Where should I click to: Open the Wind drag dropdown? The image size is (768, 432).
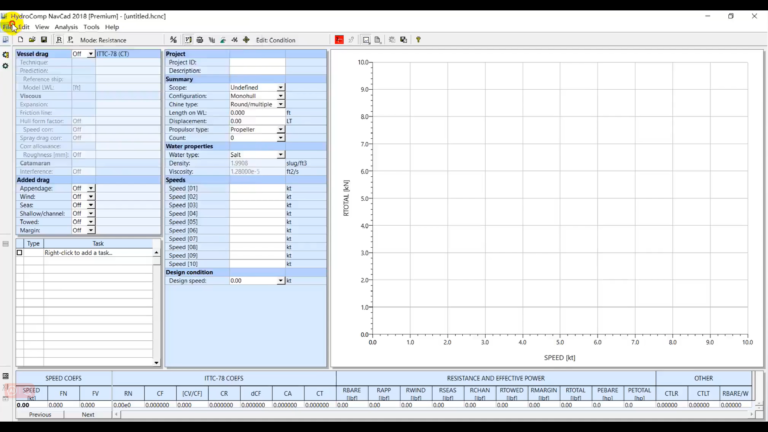91,196
